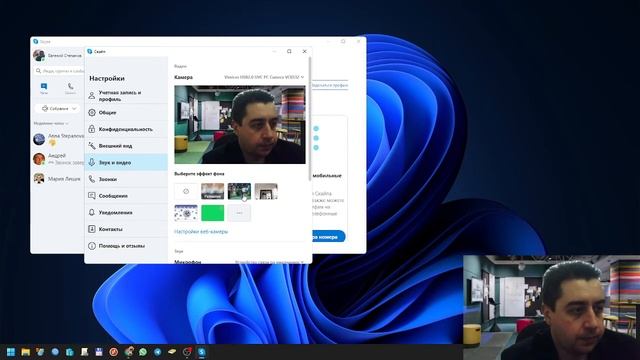The height and width of the screenshot is (360, 640).
Task: Click the speech-bubble icon beside "Сообщения"
Action: [x=92, y=196]
